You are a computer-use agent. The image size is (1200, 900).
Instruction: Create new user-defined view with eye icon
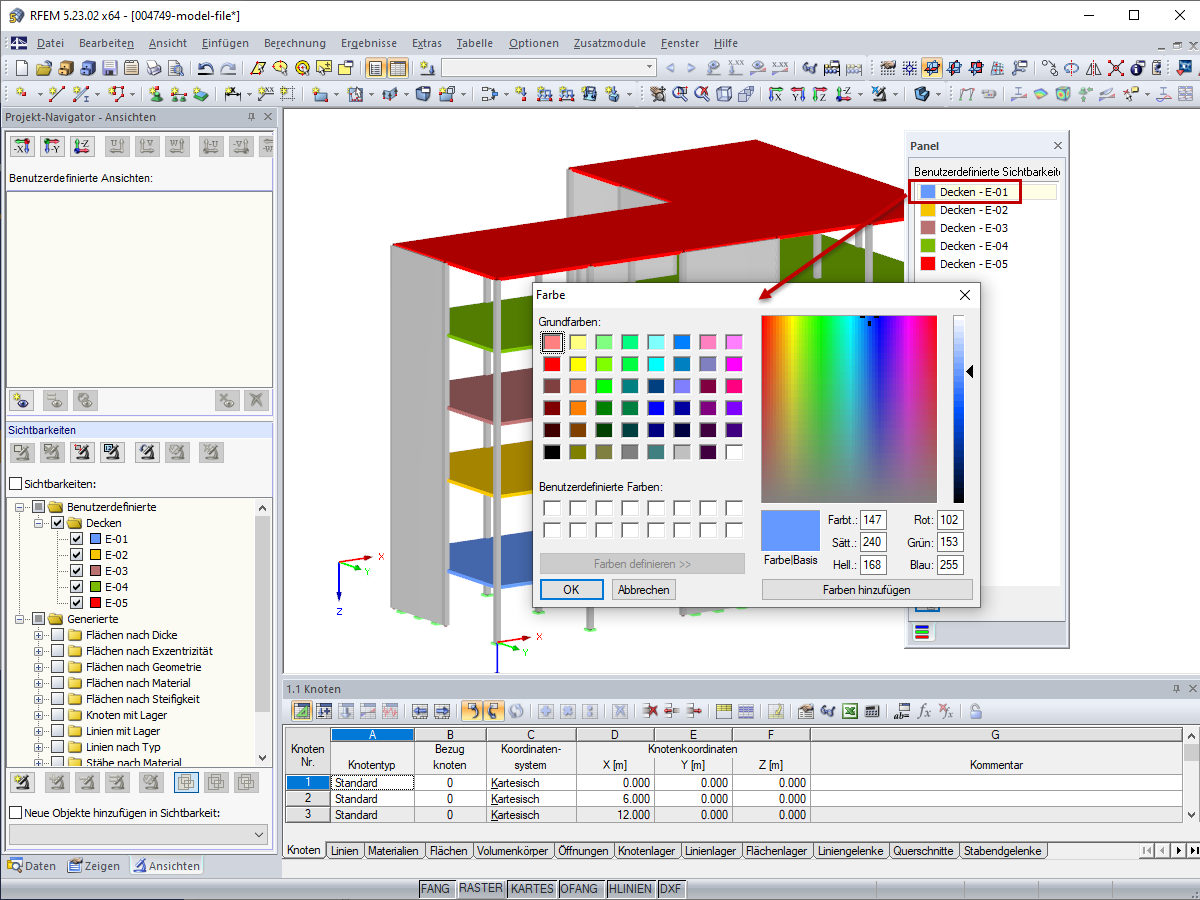pos(22,400)
